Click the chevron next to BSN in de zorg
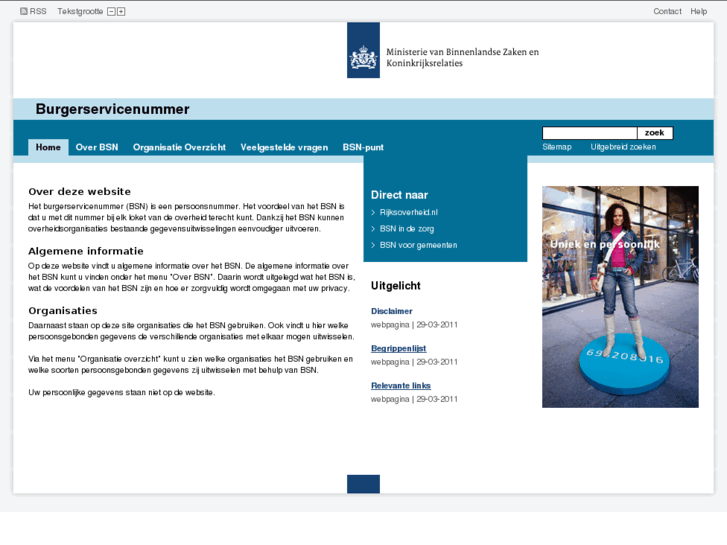The image size is (727, 545). pos(373,229)
